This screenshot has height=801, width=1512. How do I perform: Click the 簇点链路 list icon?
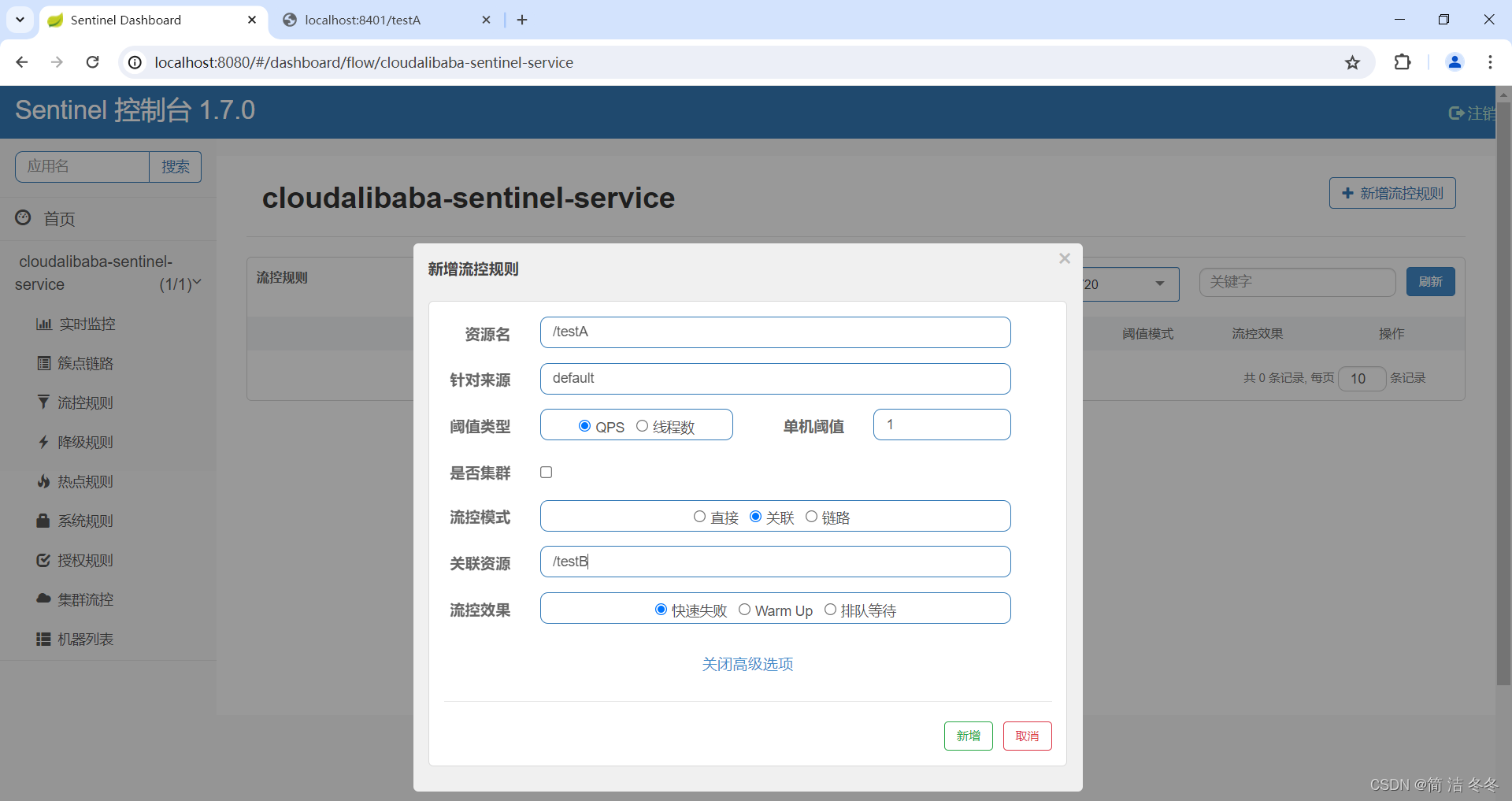point(44,363)
